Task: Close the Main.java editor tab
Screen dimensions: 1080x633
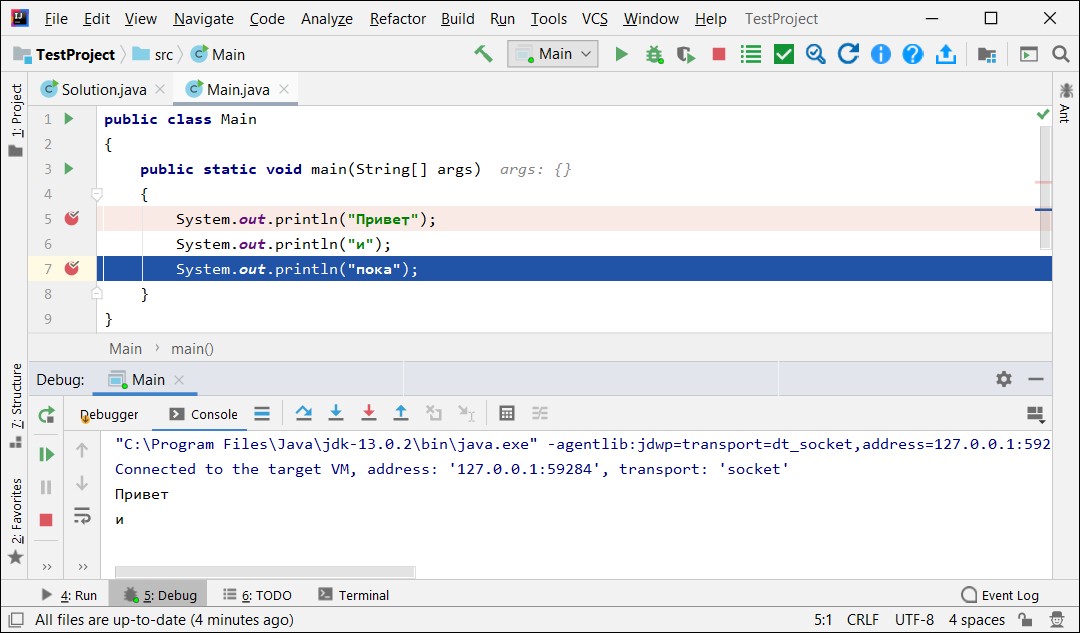Action: tap(284, 89)
